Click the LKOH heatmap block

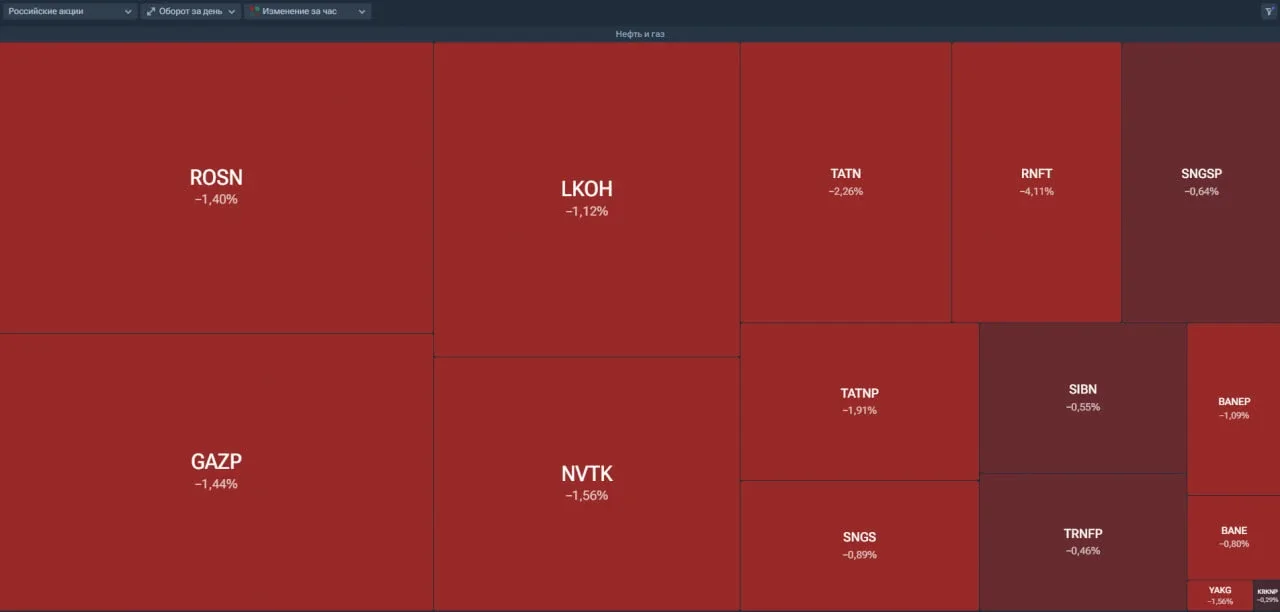(586, 198)
